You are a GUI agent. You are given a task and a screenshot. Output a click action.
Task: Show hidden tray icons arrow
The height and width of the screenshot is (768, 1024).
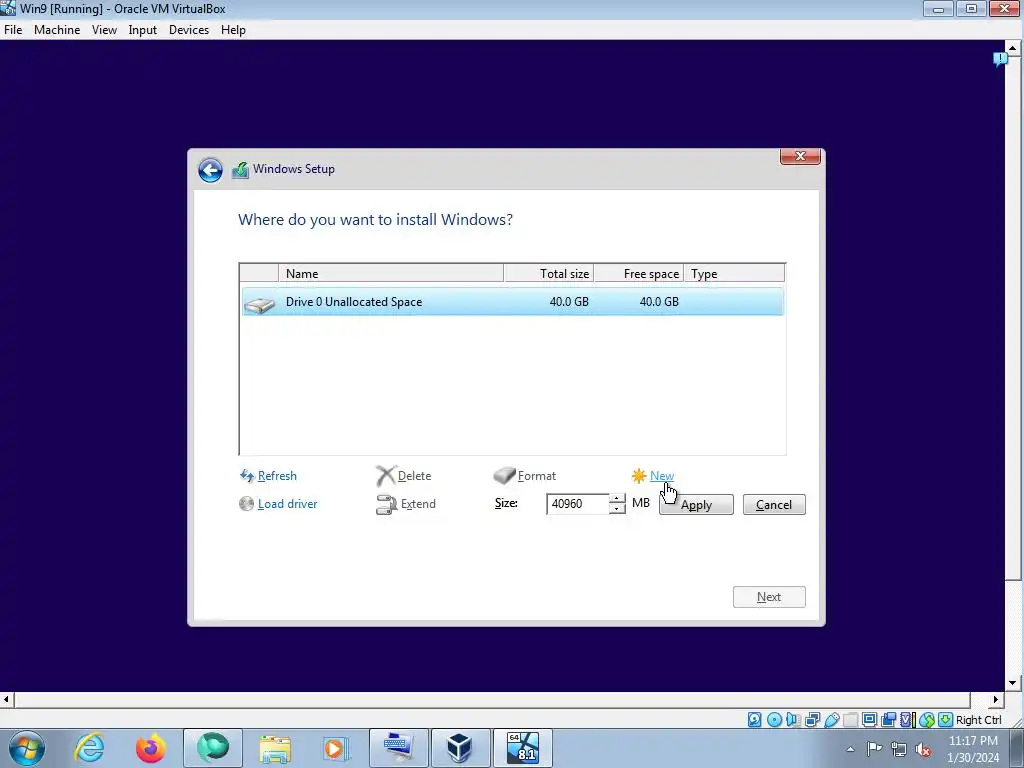850,750
